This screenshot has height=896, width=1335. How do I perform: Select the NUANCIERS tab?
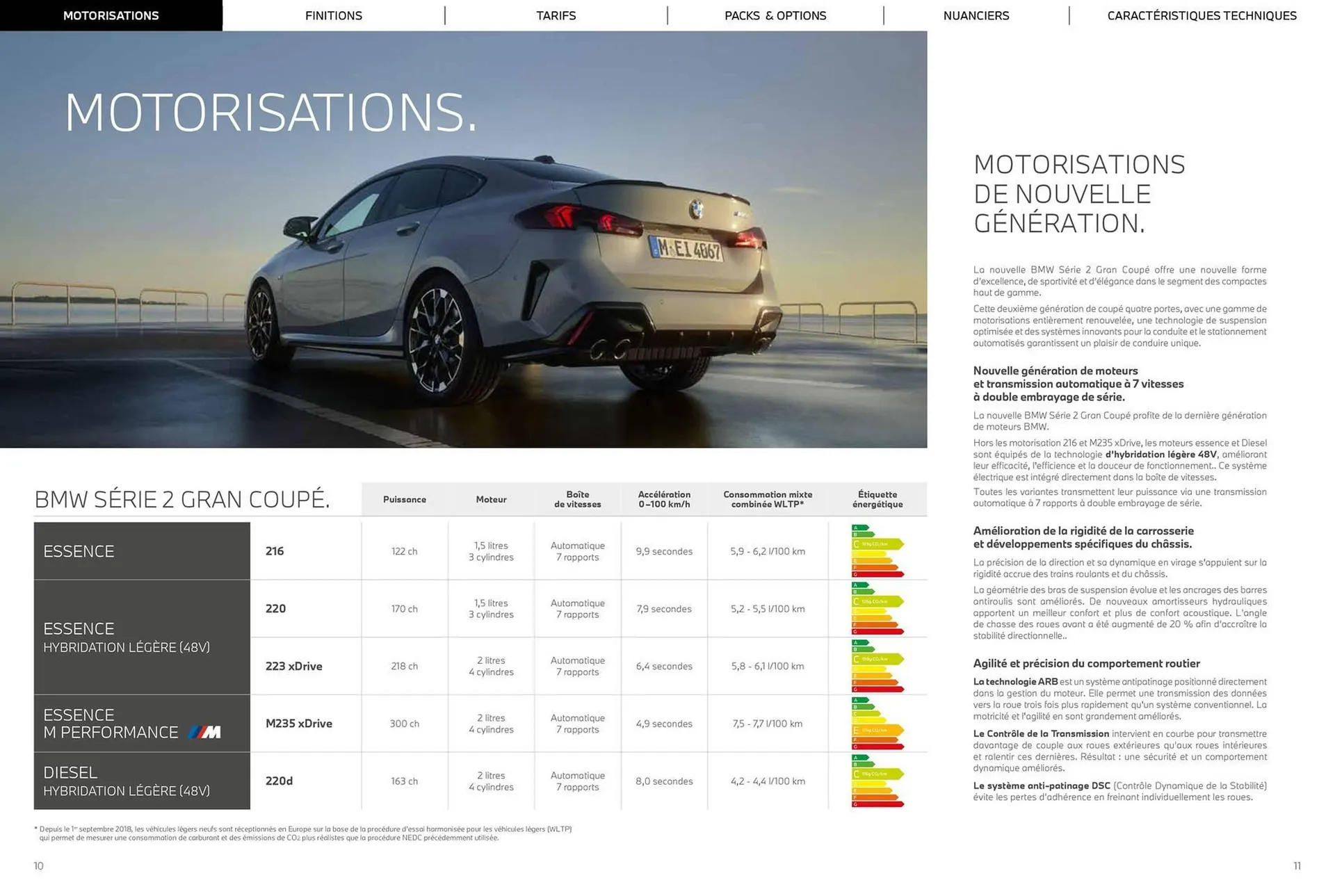coord(976,15)
